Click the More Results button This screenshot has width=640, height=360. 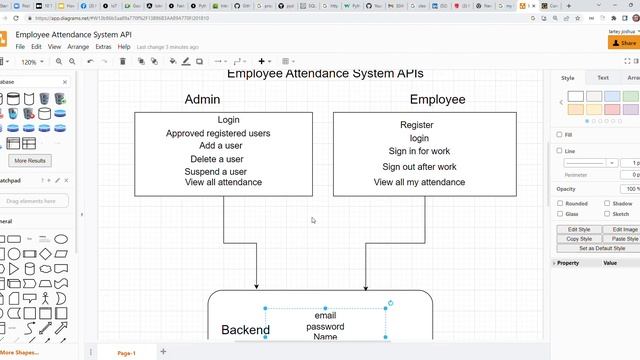point(30,160)
